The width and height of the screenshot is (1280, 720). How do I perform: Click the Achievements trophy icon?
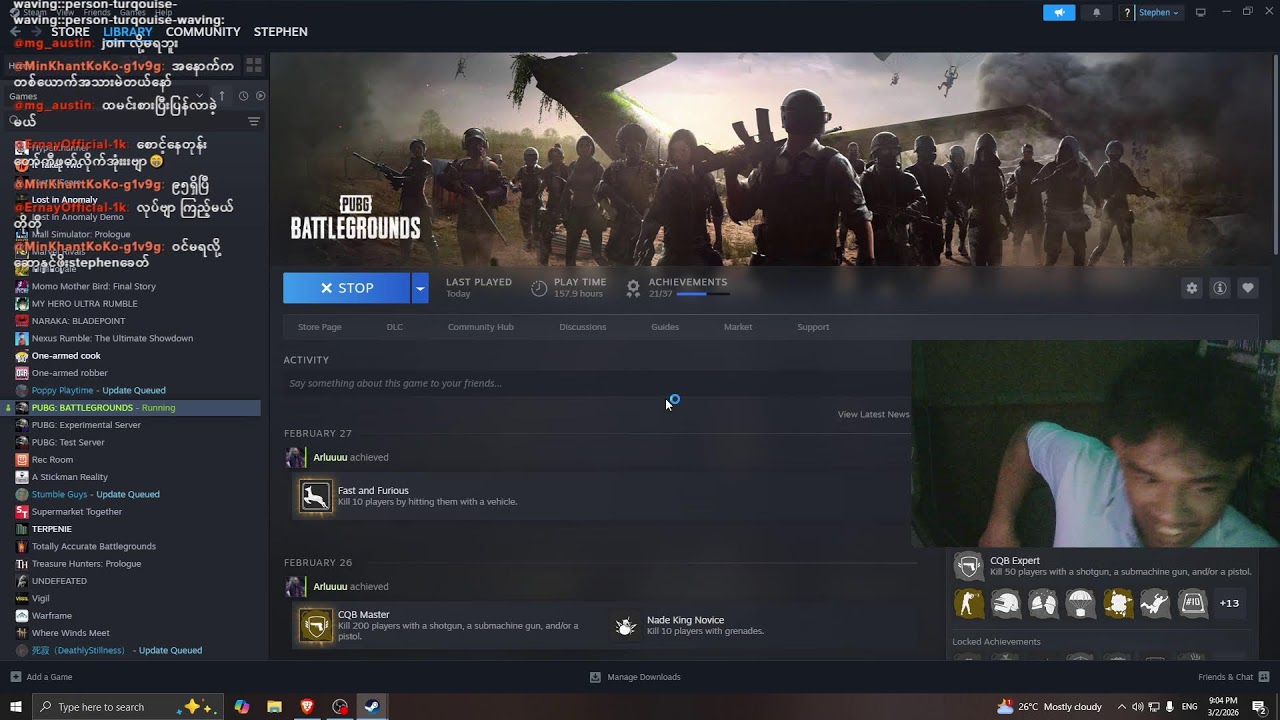click(x=633, y=288)
